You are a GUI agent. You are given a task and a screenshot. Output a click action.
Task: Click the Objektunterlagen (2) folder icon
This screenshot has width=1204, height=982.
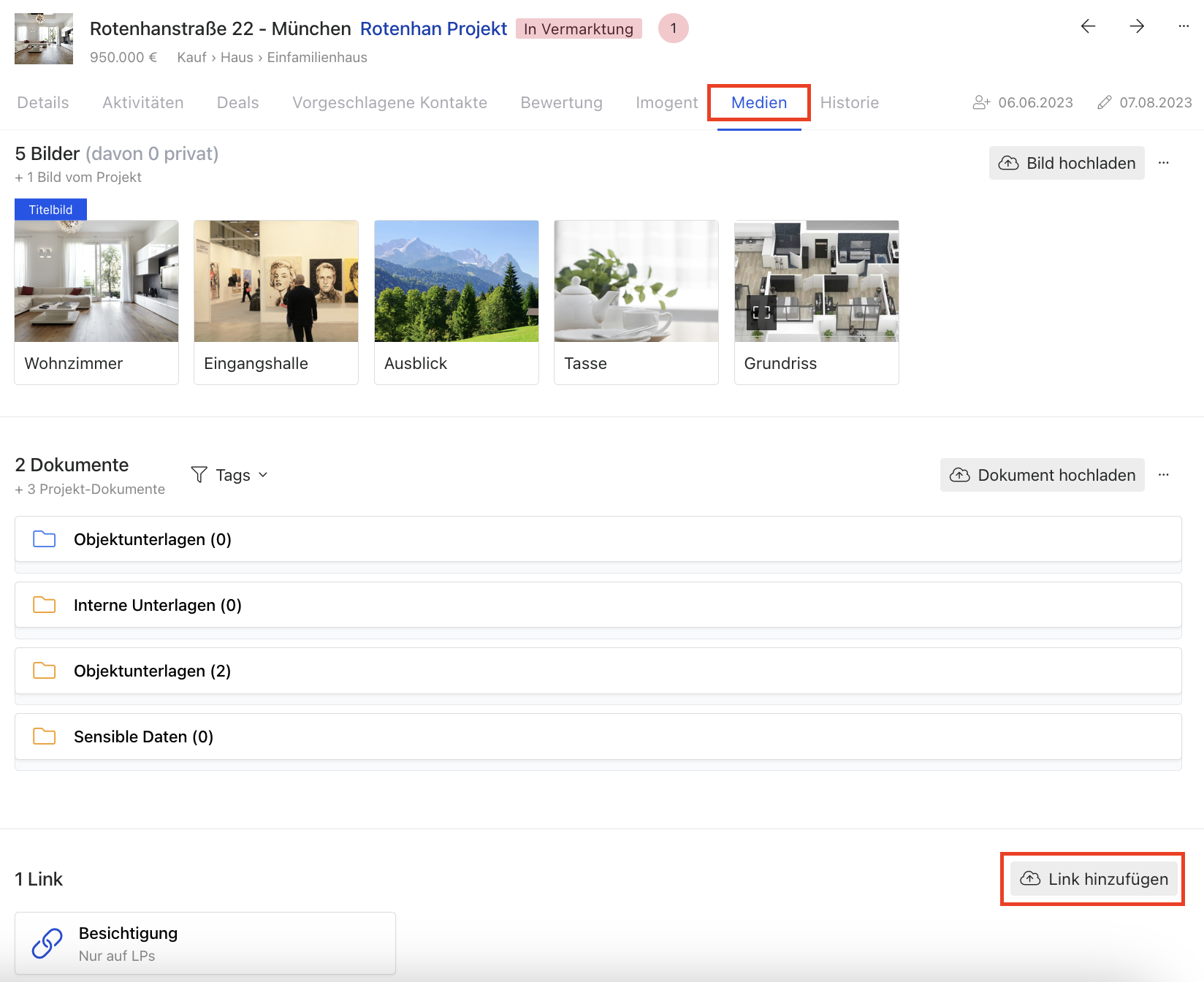[45, 671]
